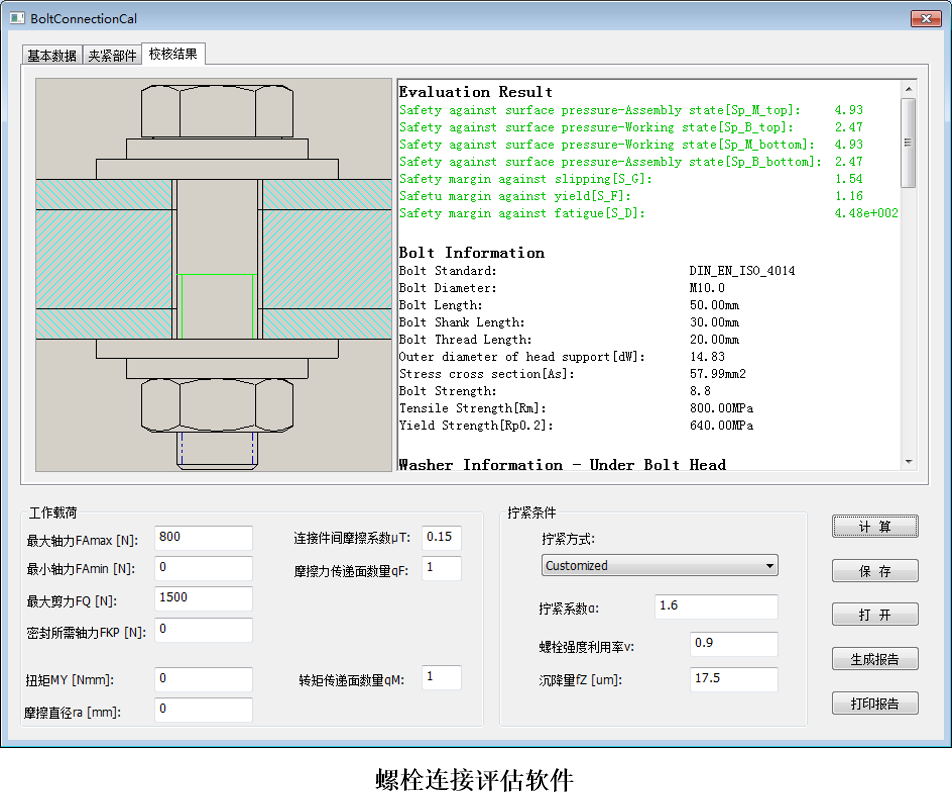Screen dimensions: 952x808
Task: Click the results panel scrollbar thumb
Action: [908, 143]
